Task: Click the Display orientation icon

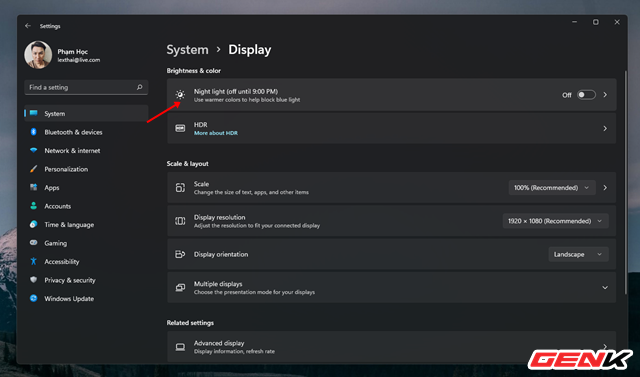Action: (180, 254)
